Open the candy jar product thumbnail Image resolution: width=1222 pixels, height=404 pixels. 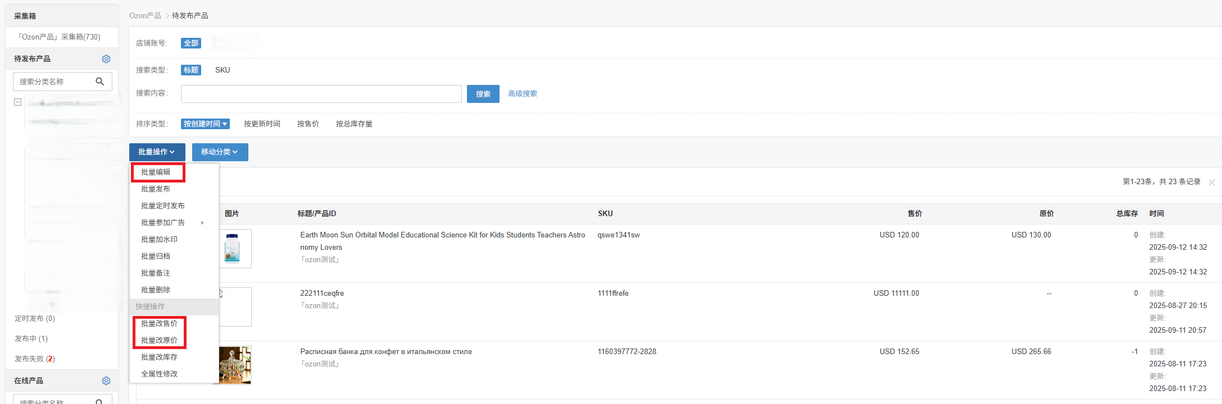click(234, 365)
